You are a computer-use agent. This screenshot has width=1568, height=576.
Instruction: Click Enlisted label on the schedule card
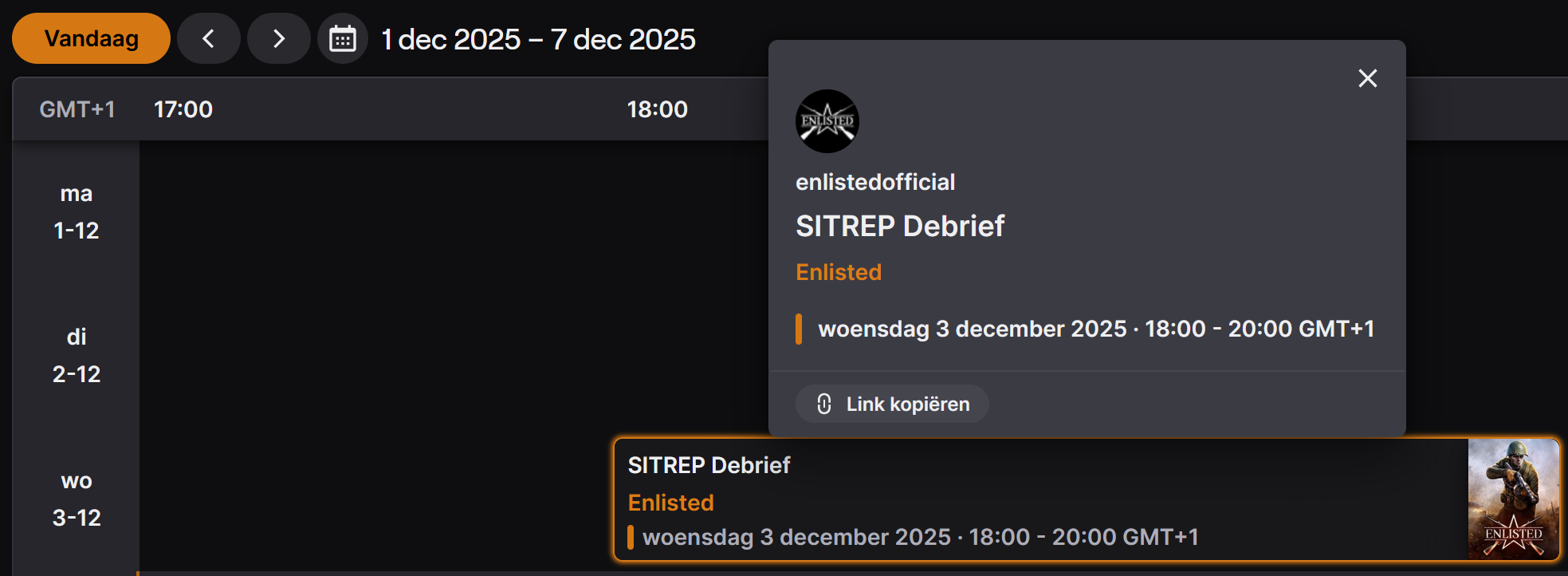click(x=670, y=503)
